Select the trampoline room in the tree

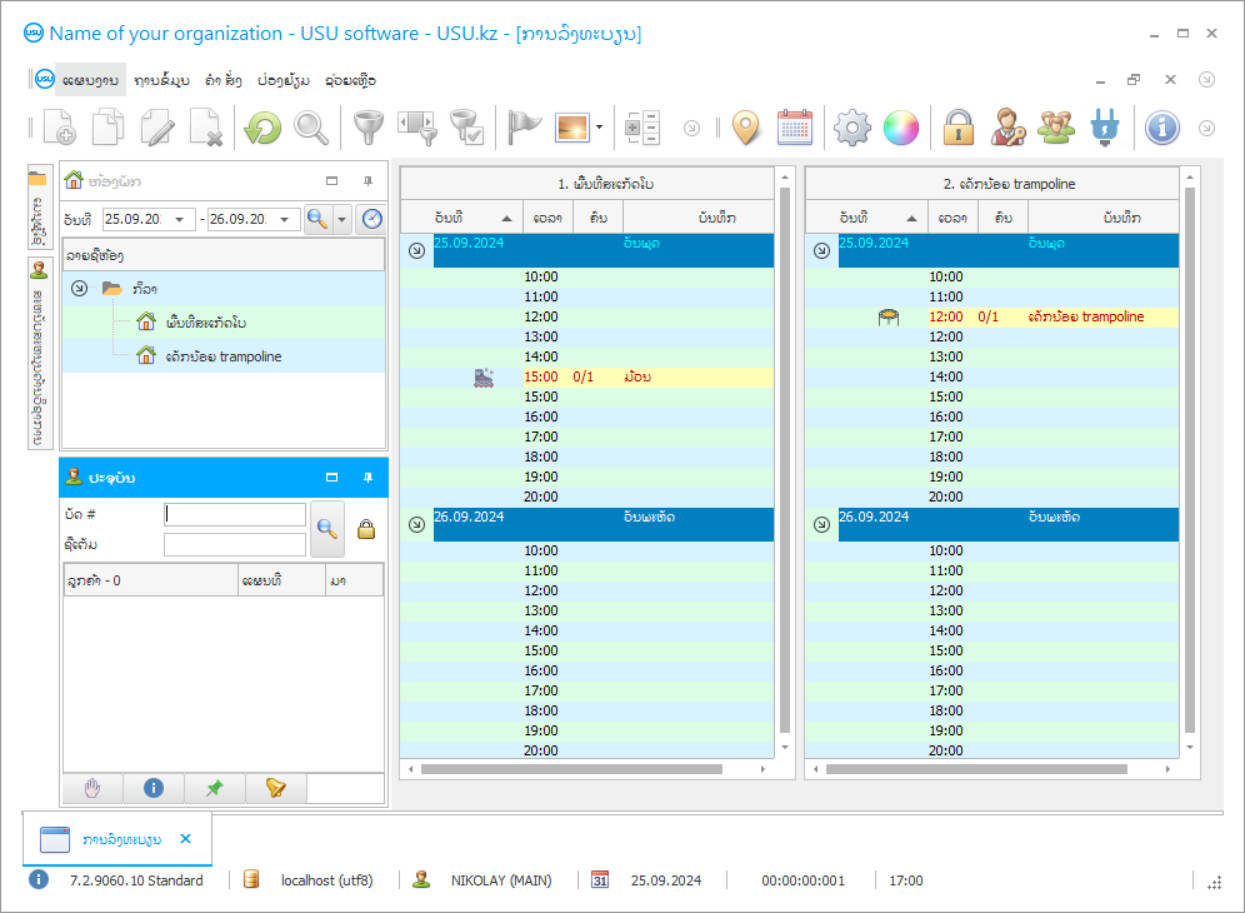(x=223, y=356)
